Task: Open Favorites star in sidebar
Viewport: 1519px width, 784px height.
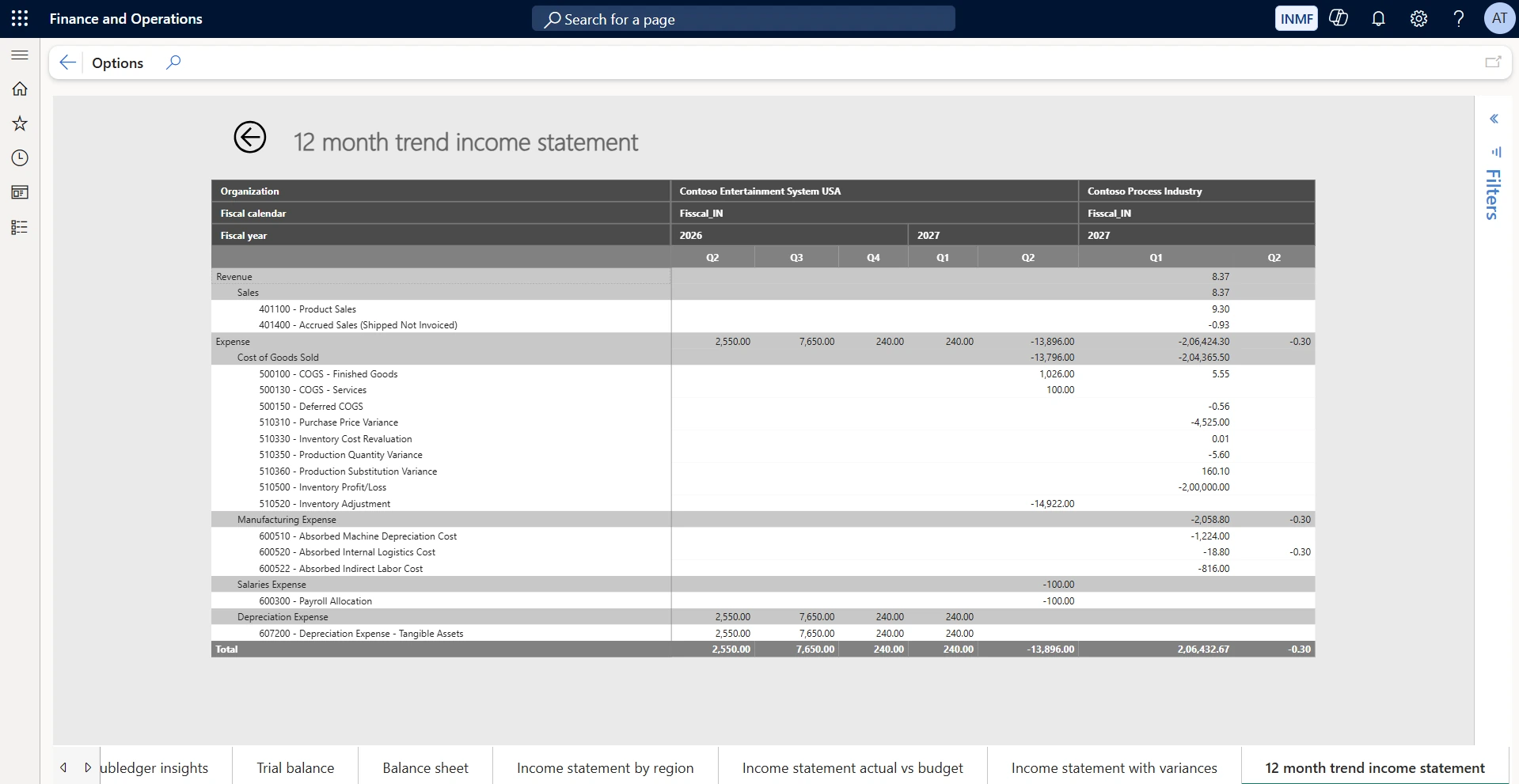Action: 20,123
